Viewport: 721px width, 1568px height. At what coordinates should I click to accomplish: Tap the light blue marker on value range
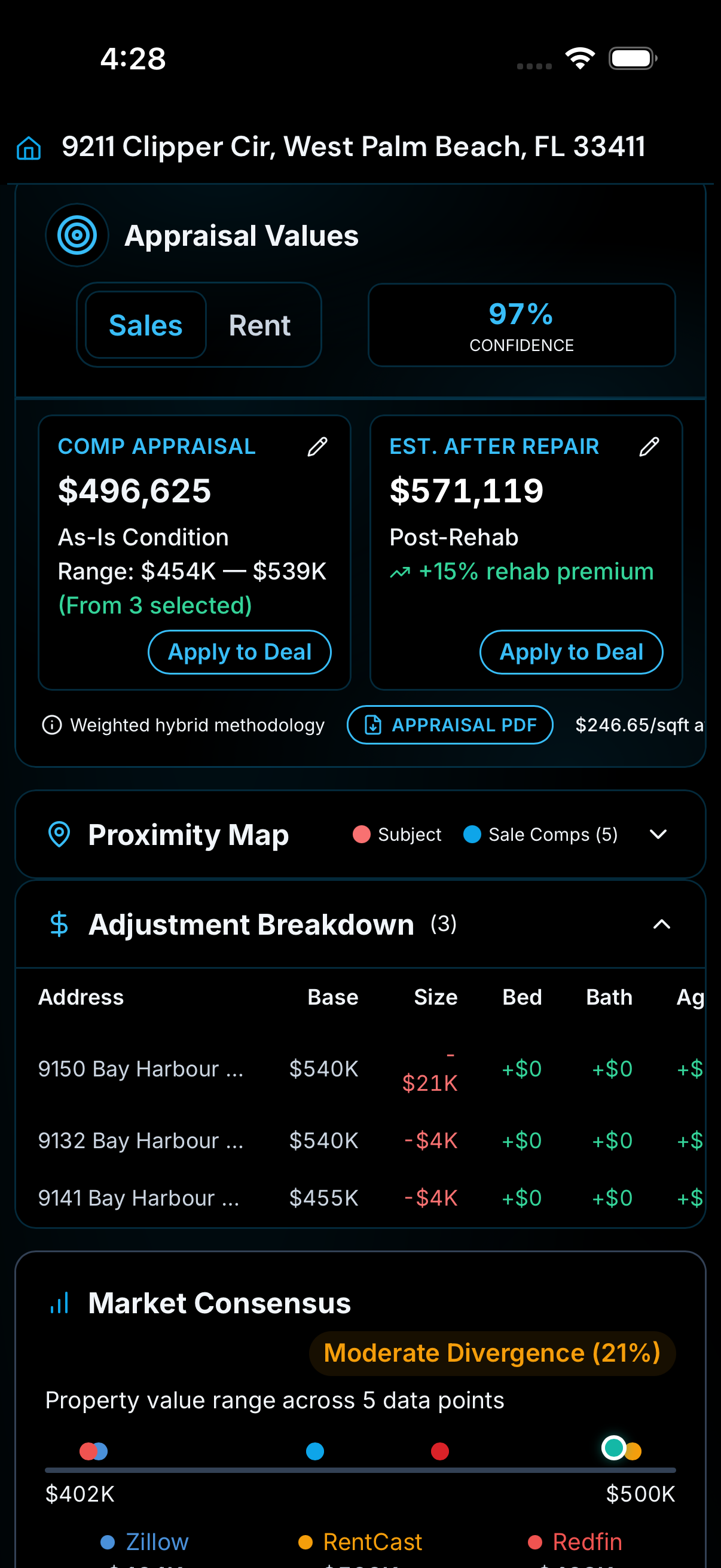[x=314, y=1451]
